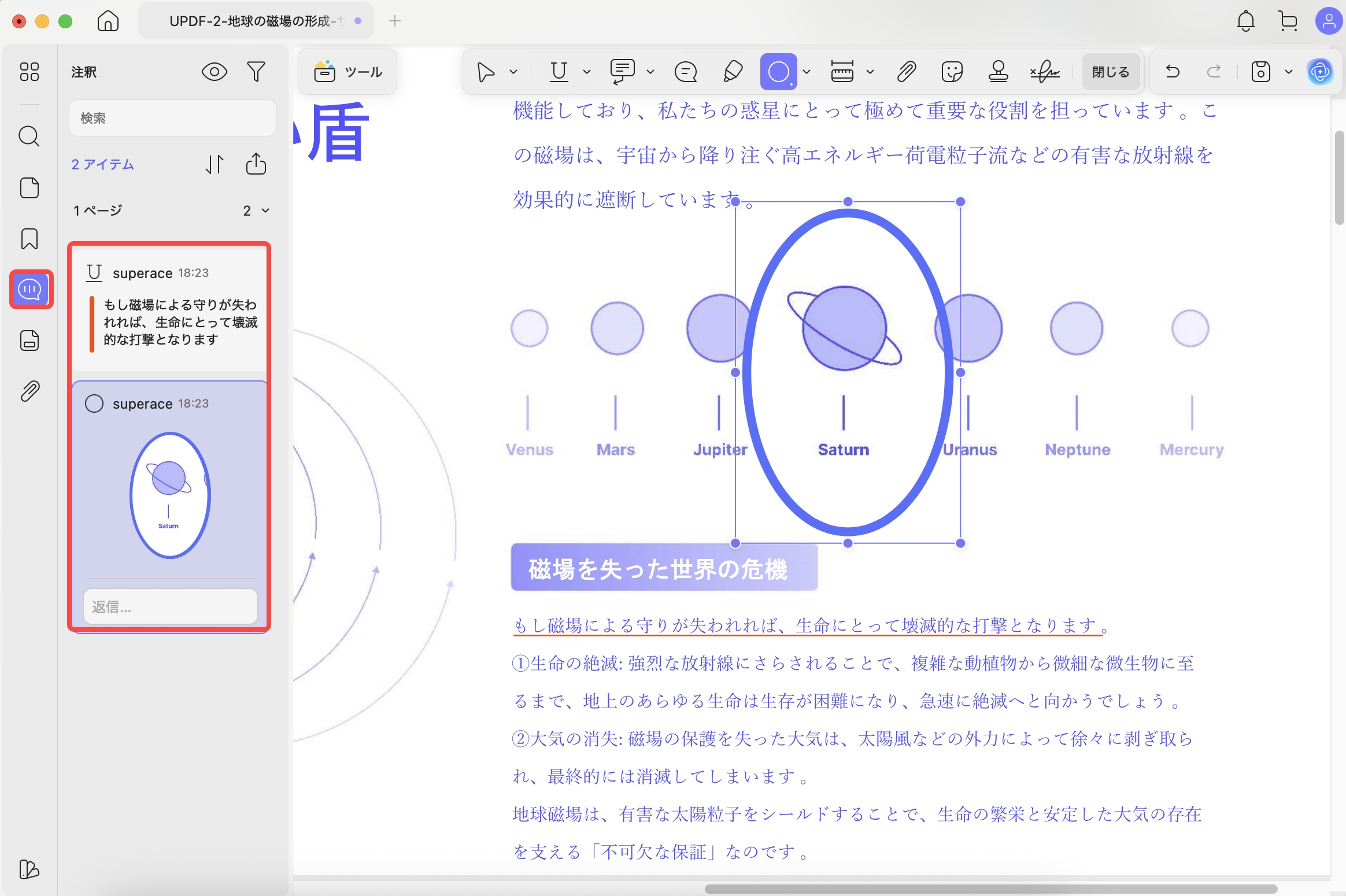Expand the shape tool dropdown arrow

(x=807, y=72)
